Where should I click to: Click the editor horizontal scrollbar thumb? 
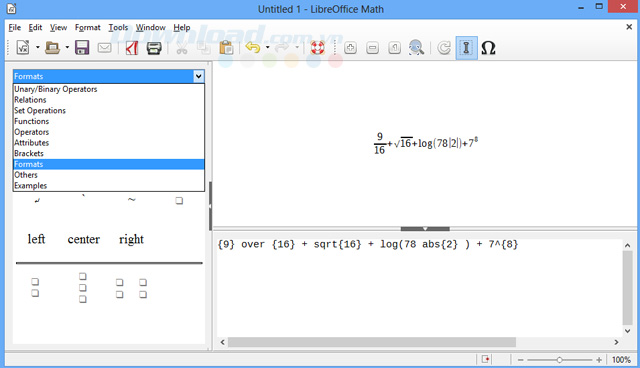pos(372,342)
